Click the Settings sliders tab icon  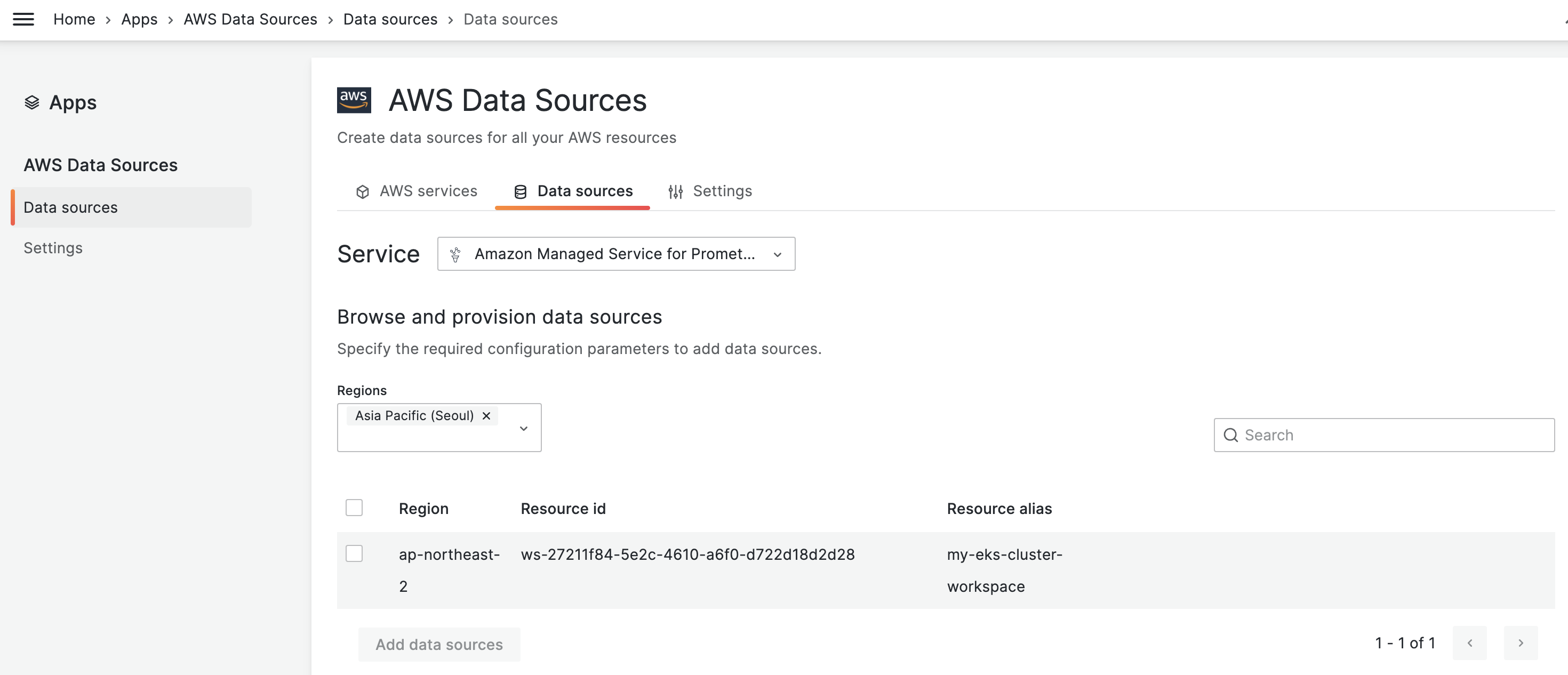point(675,192)
